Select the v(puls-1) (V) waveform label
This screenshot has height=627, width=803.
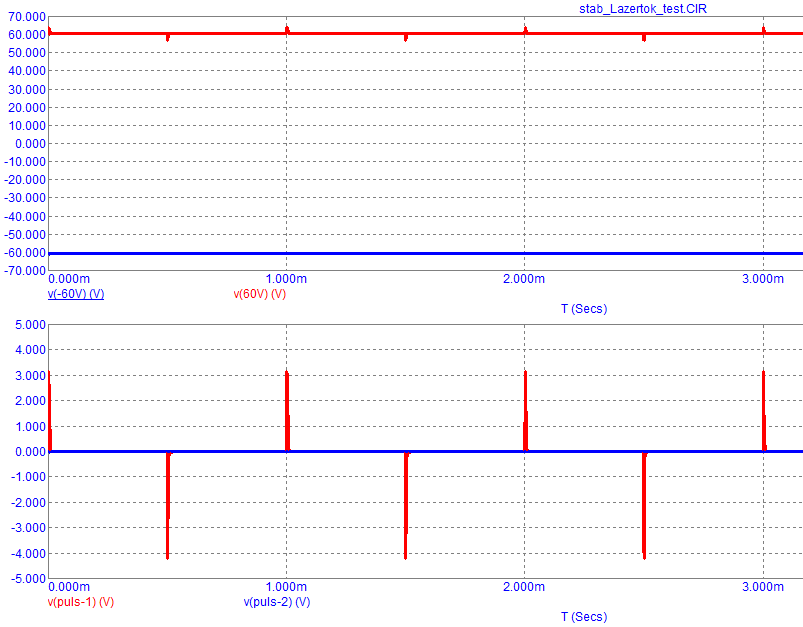pos(81,602)
